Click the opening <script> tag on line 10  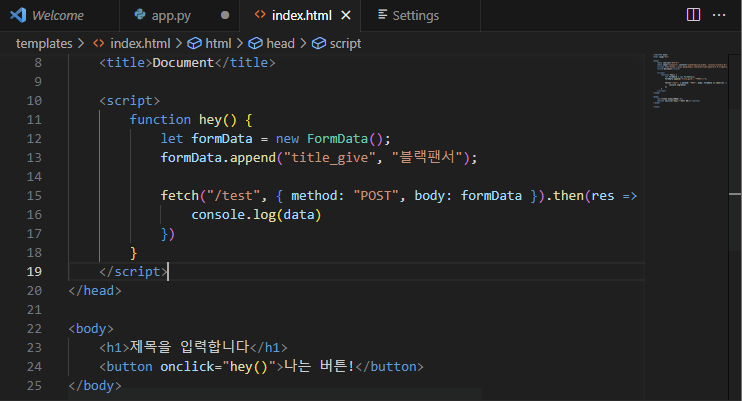point(130,101)
